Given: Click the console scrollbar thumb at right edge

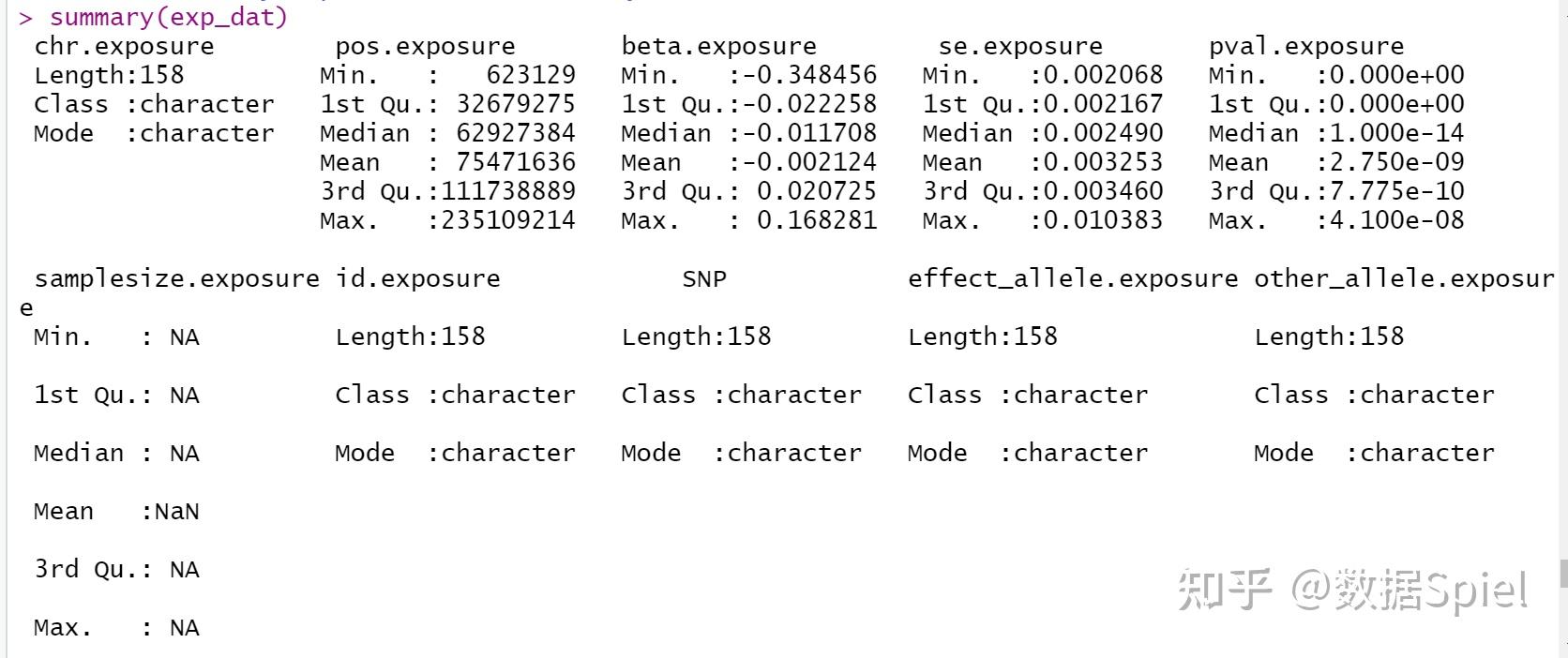Looking at the screenshot, I should 1563,574.
